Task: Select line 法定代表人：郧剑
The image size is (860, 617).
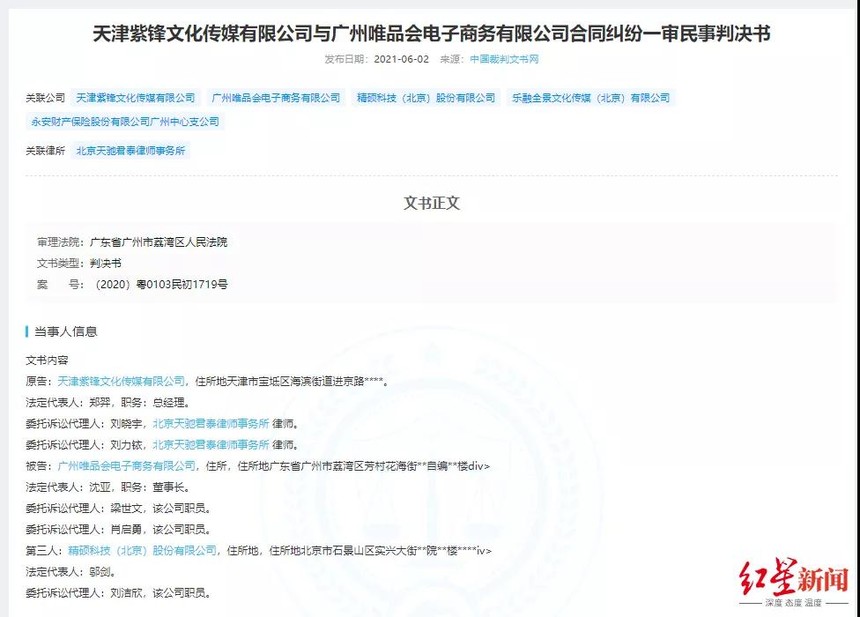Action: click(70, 572)
